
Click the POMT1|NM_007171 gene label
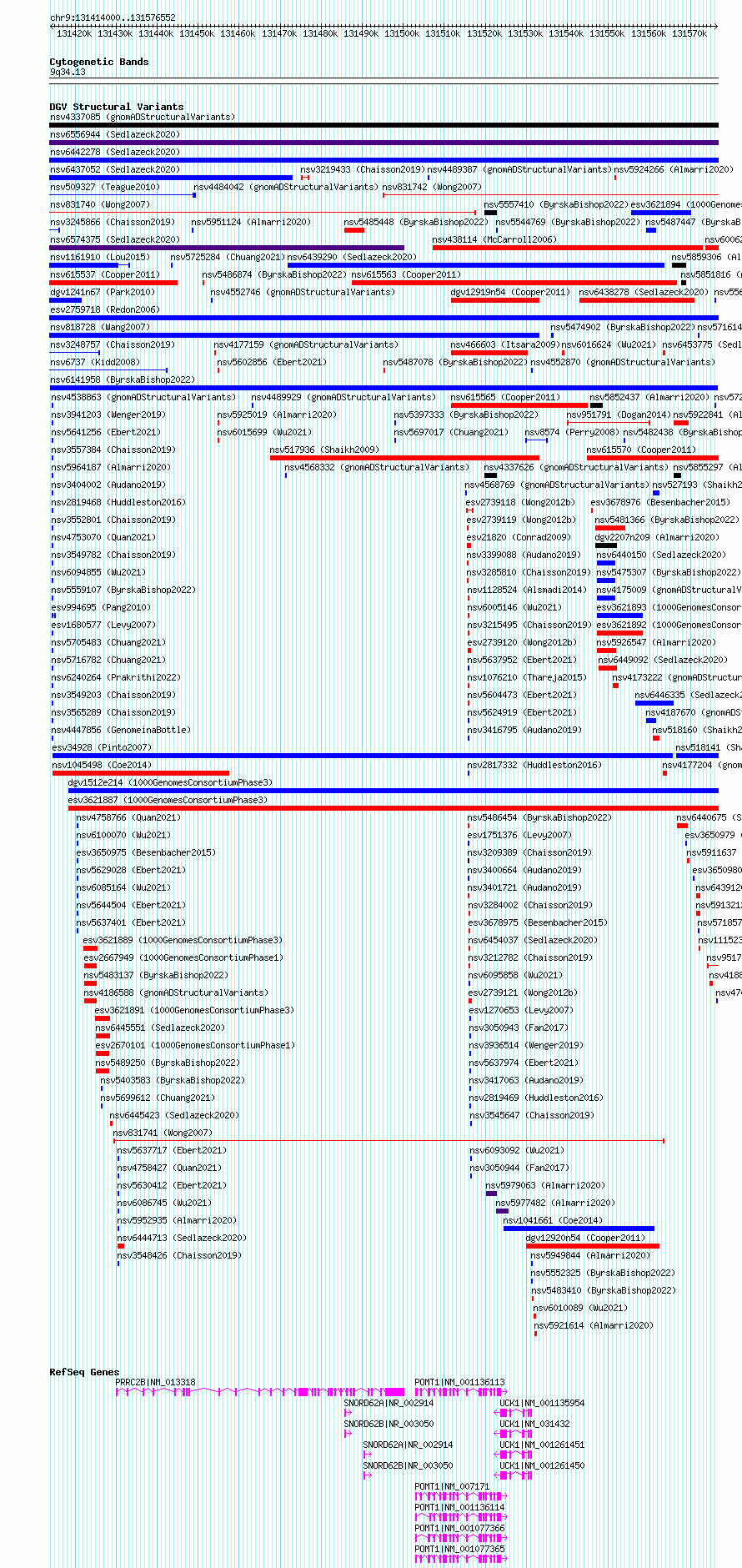[453, 1486]
